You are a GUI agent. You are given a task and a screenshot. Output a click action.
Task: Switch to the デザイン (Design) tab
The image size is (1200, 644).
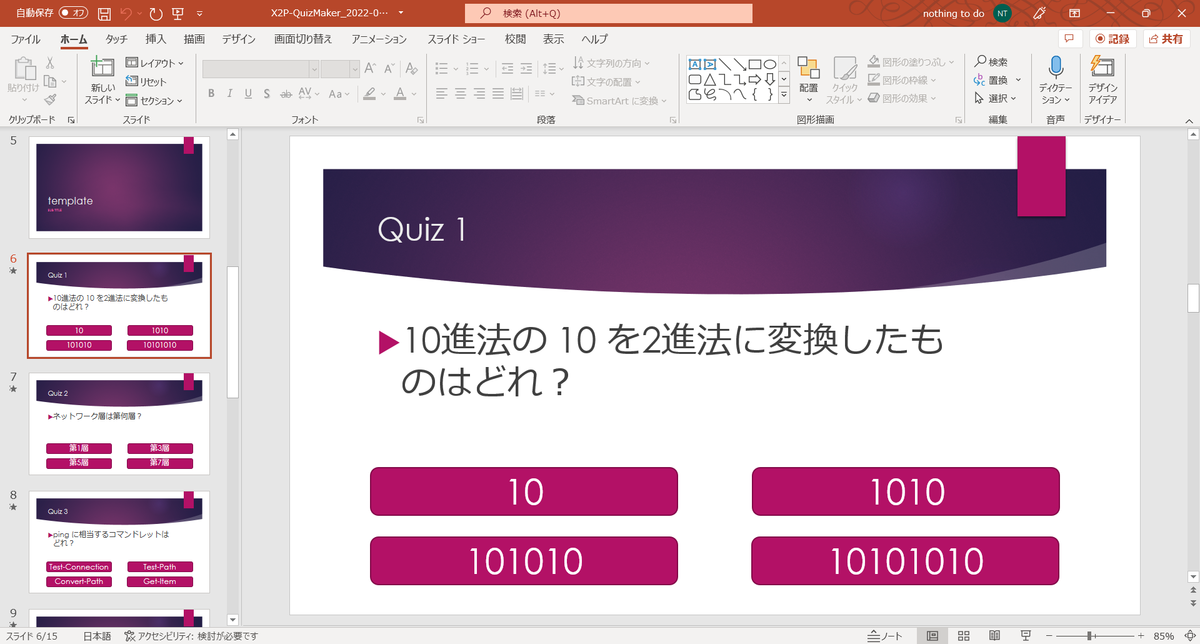[x=239, y=39]
